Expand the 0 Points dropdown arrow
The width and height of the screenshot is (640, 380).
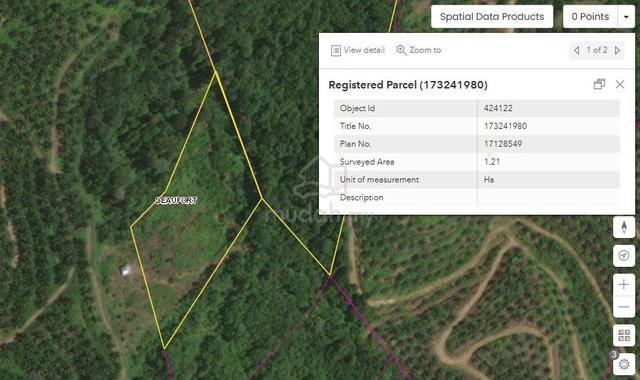[626, 17]
